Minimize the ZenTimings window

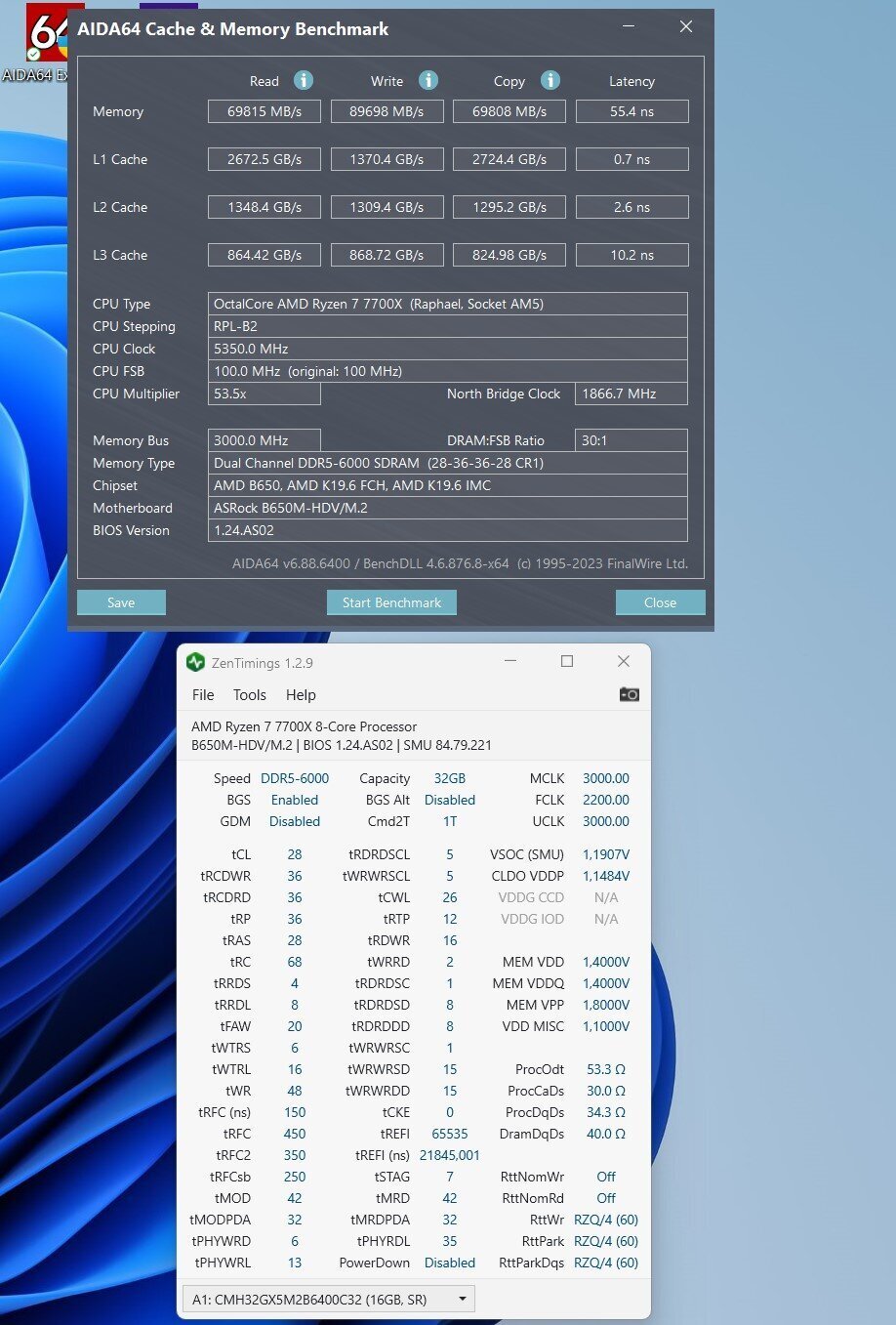click(510, 662)
